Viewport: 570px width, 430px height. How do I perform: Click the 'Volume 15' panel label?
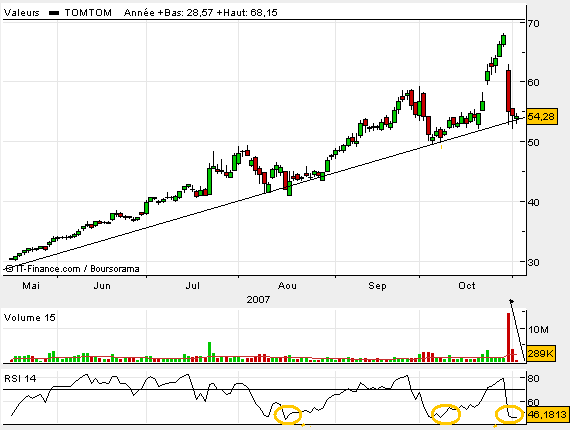click(x=30, y=318)
